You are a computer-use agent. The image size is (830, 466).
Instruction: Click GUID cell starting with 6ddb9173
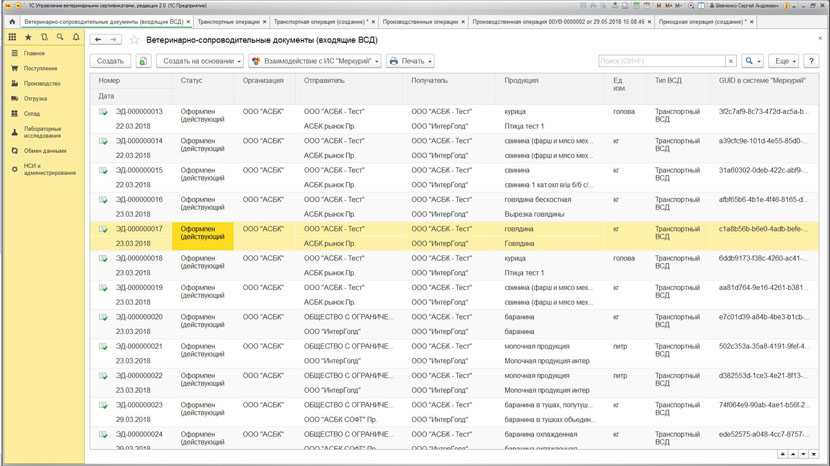762,258
